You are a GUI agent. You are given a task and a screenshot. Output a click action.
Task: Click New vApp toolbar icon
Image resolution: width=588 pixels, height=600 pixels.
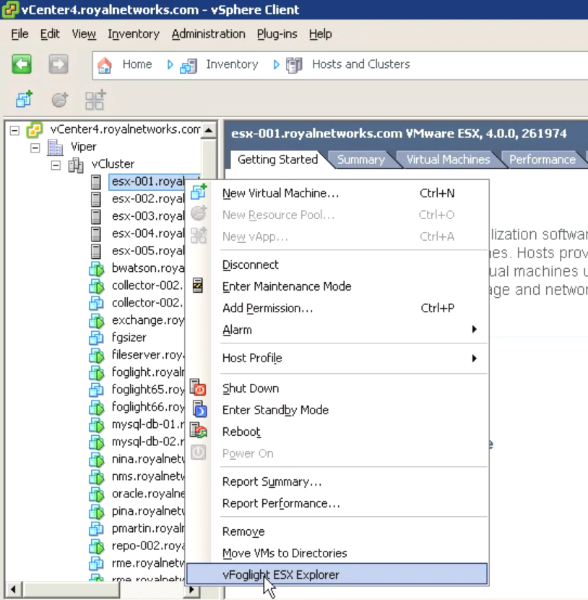[x=95, y=100]
